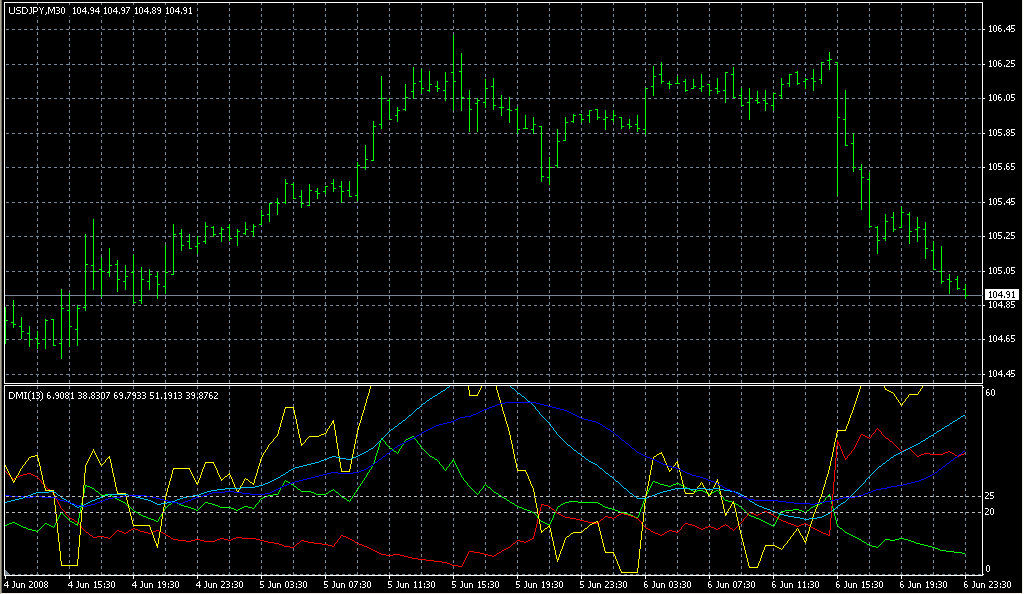Click the current price tag 104.91
1024x594 pixels.
click(1001, 294)
